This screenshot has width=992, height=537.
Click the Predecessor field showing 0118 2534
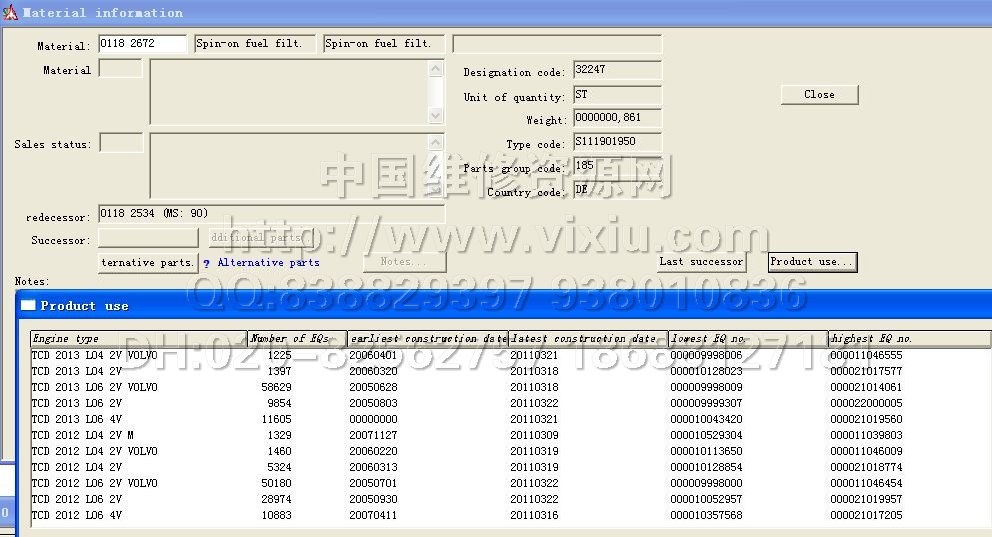click(270, 214)
